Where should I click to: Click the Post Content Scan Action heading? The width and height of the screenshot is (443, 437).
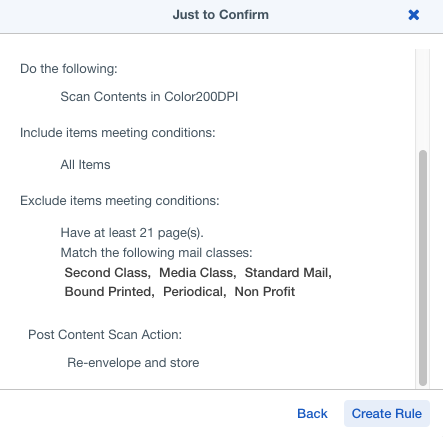coord(105,335)
